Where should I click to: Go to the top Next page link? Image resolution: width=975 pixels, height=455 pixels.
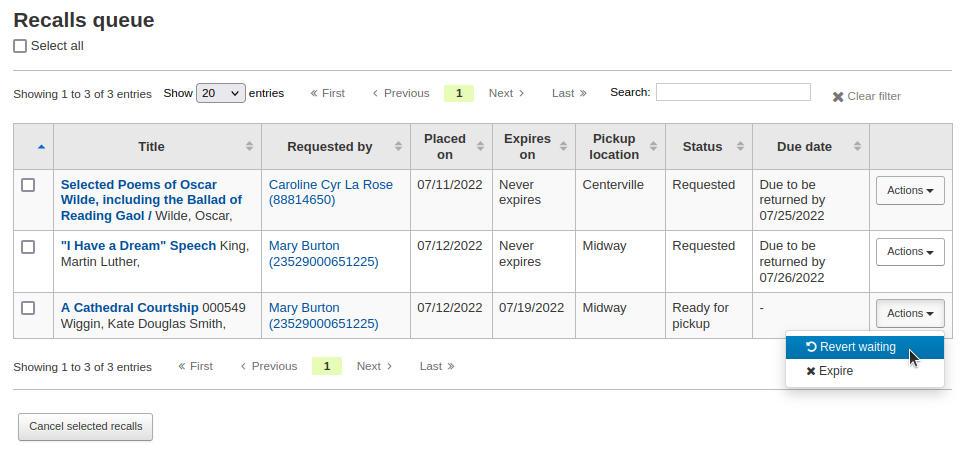click(x=507, y=93)
